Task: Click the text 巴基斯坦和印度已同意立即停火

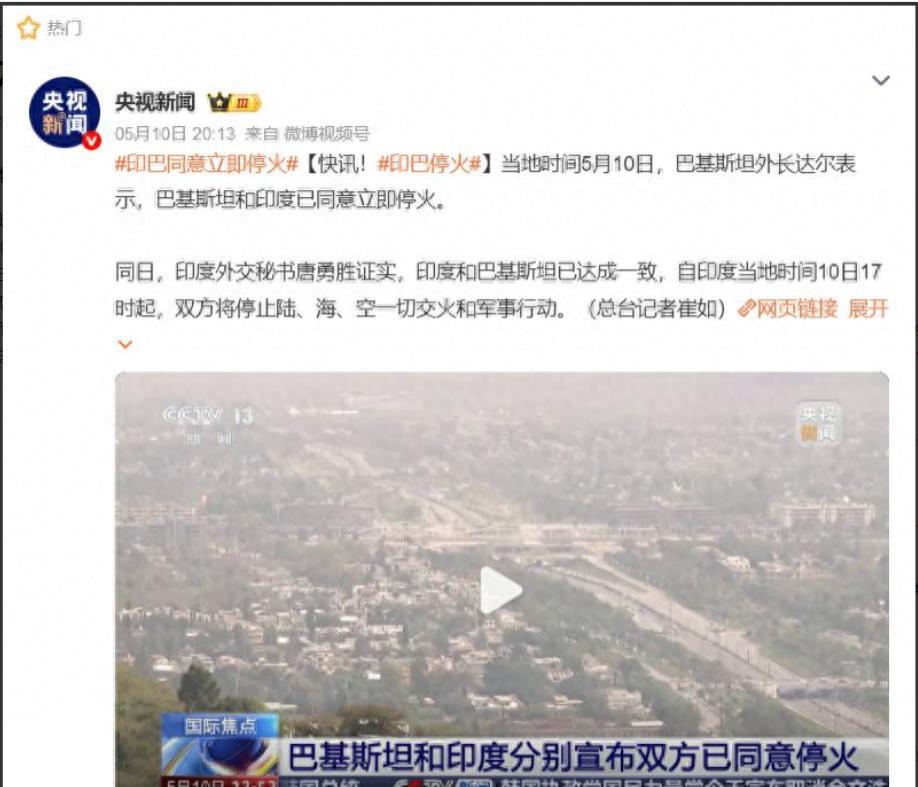Action: (x=296, y=200)
